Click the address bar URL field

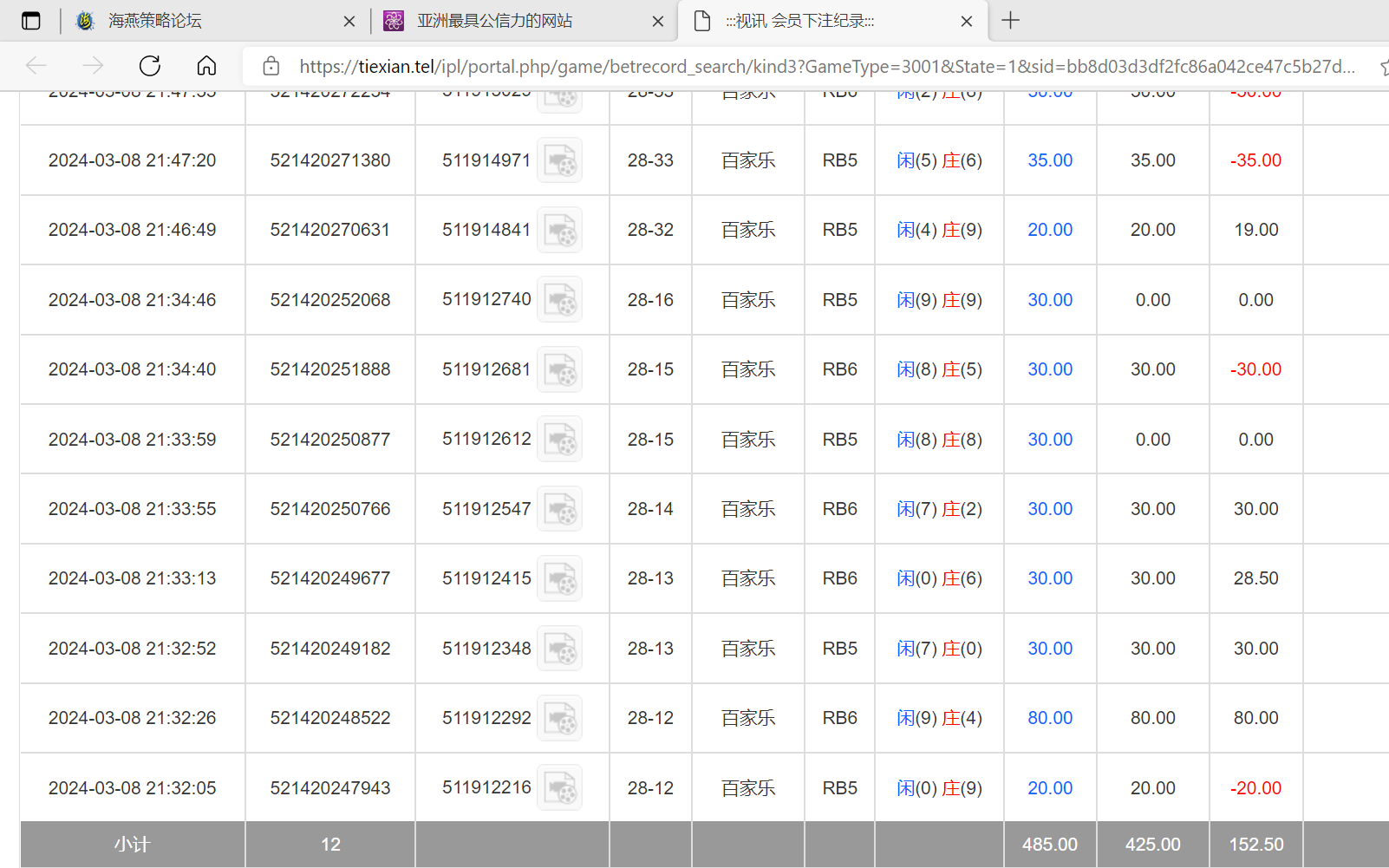(x=824, y=67)
